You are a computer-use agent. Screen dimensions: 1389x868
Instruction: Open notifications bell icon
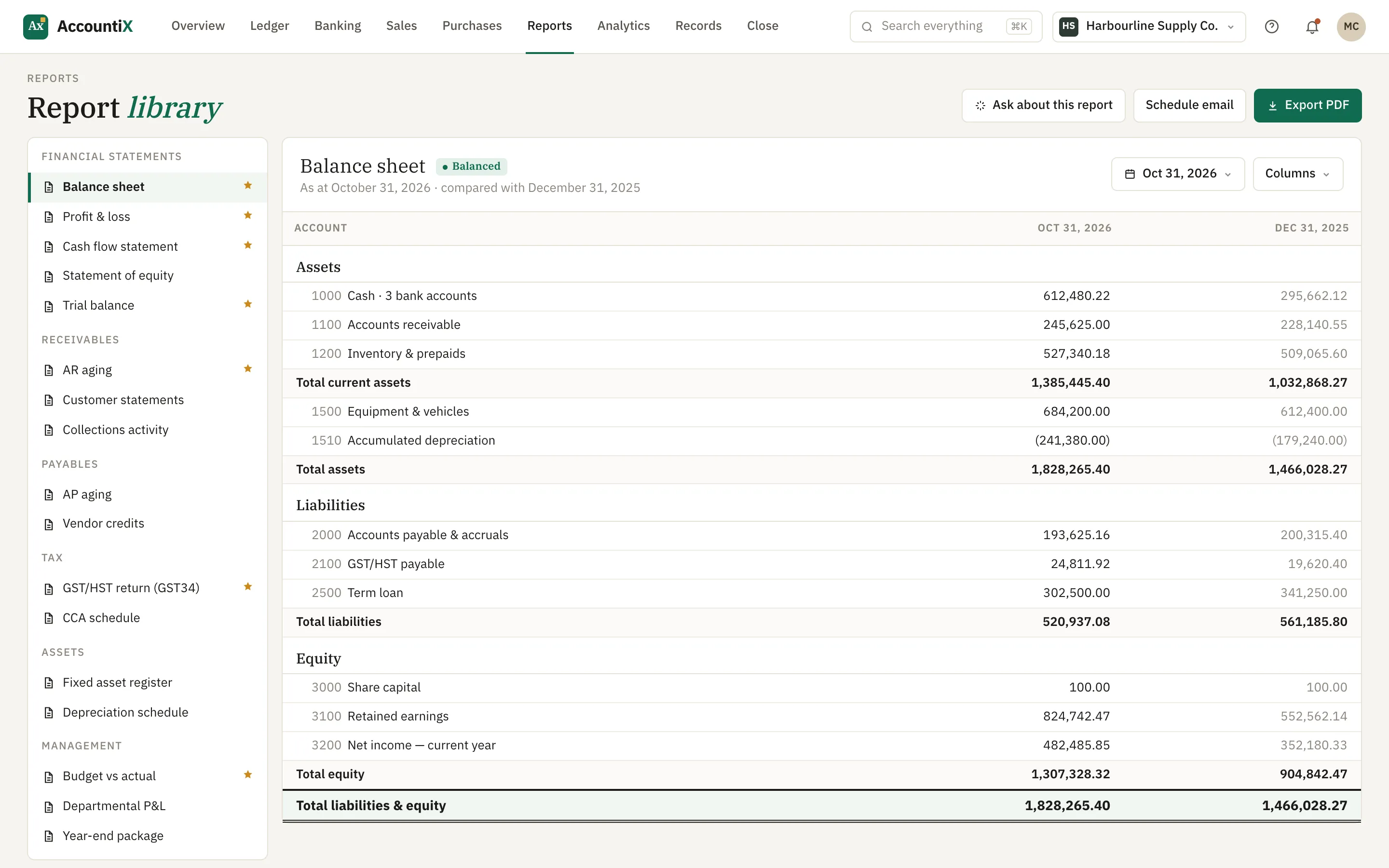point(1312,27)
